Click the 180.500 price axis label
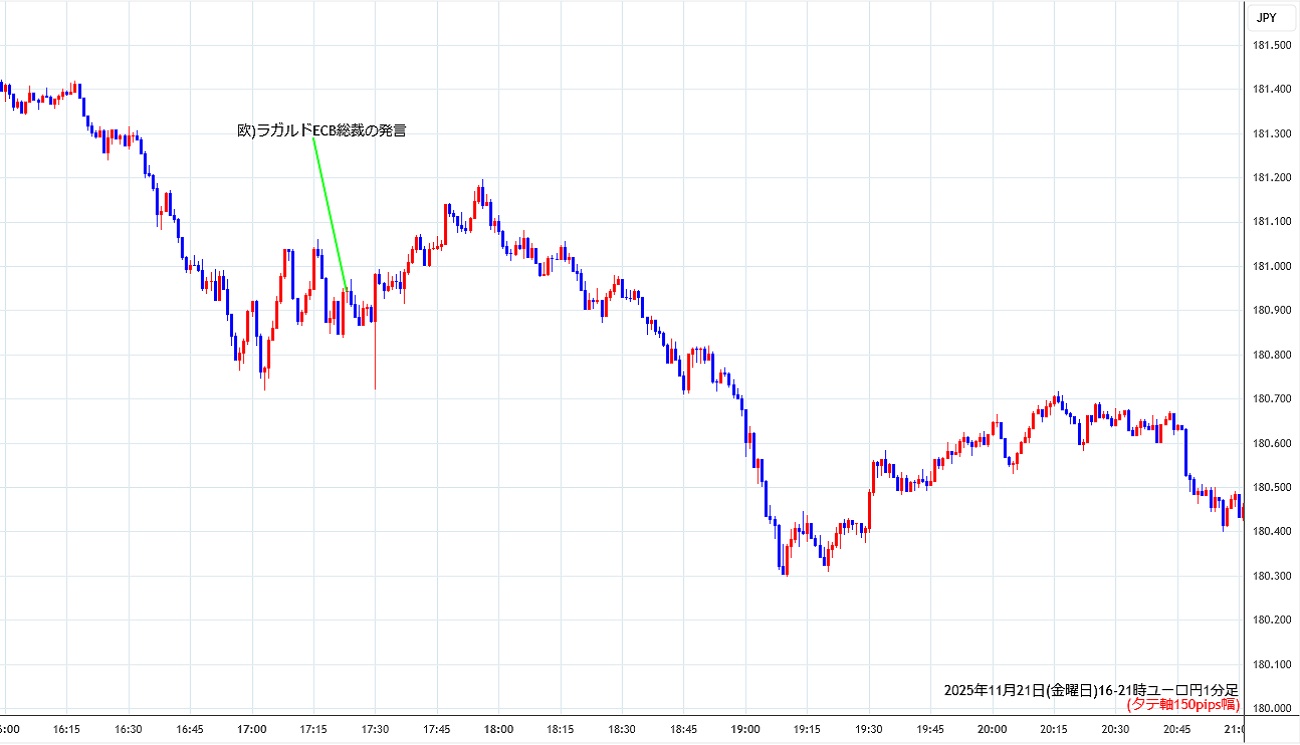 [1272, 487]
